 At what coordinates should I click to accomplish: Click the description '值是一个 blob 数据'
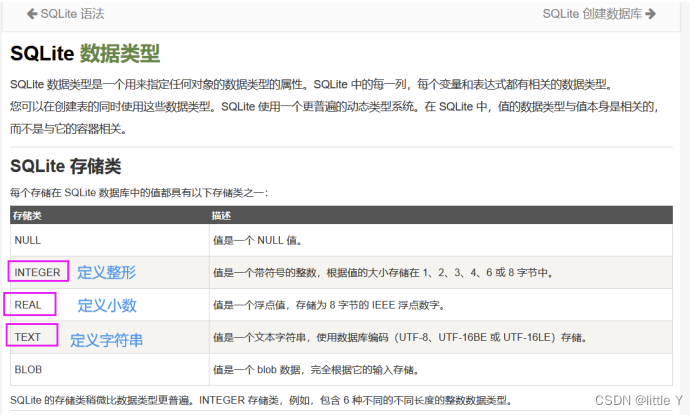(316, 370)
